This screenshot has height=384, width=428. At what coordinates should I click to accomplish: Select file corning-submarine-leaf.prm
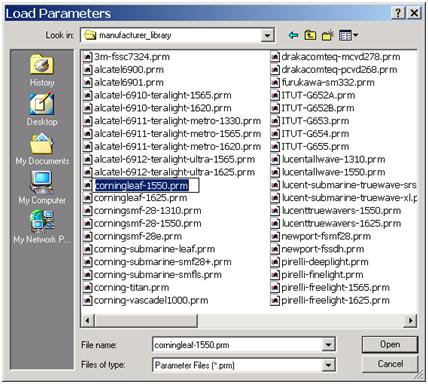click(x=154, y=249)
